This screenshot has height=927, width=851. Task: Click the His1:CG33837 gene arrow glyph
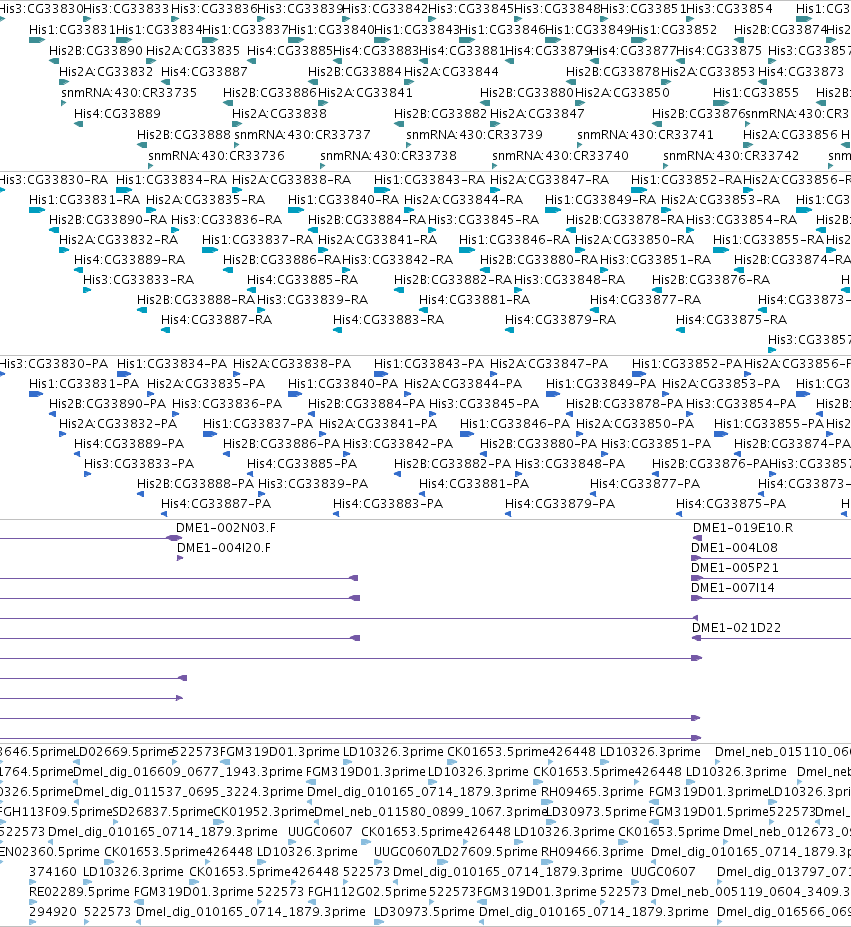(210, 40)
